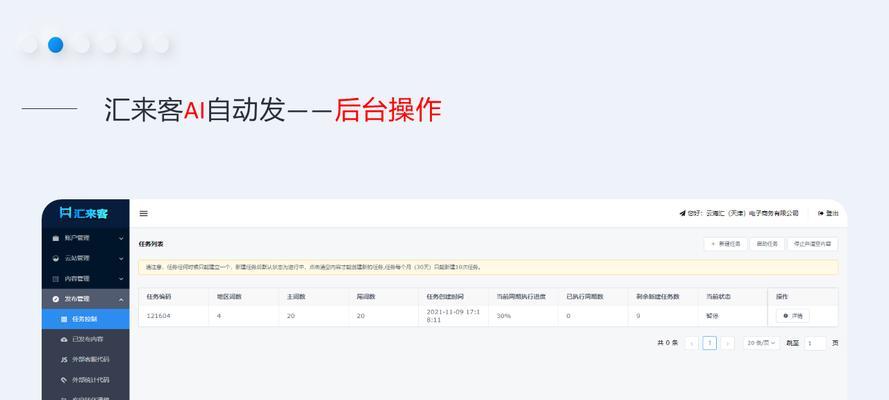Viewport: 889px width, 400px height.
Task: Click the 操作 column header
Action: click(782, 297)
